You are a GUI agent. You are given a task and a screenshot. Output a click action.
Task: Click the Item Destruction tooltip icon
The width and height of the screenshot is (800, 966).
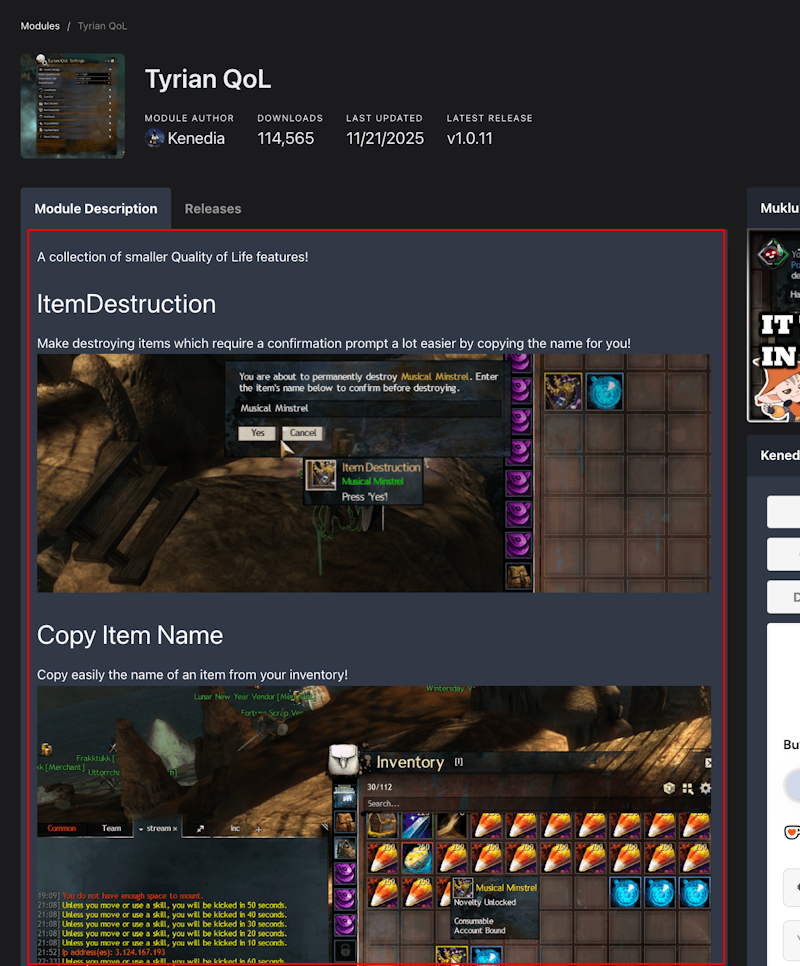tap(321, 475)
